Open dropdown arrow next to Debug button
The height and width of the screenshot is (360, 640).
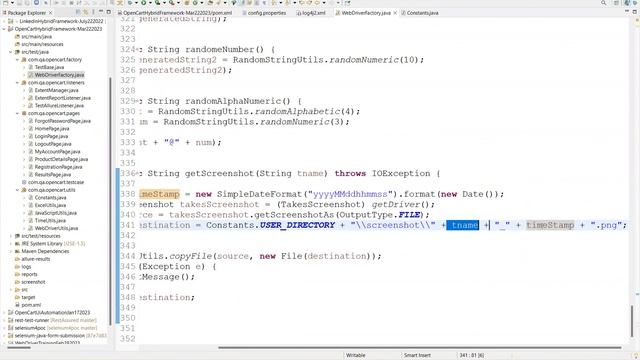point(136,3)
